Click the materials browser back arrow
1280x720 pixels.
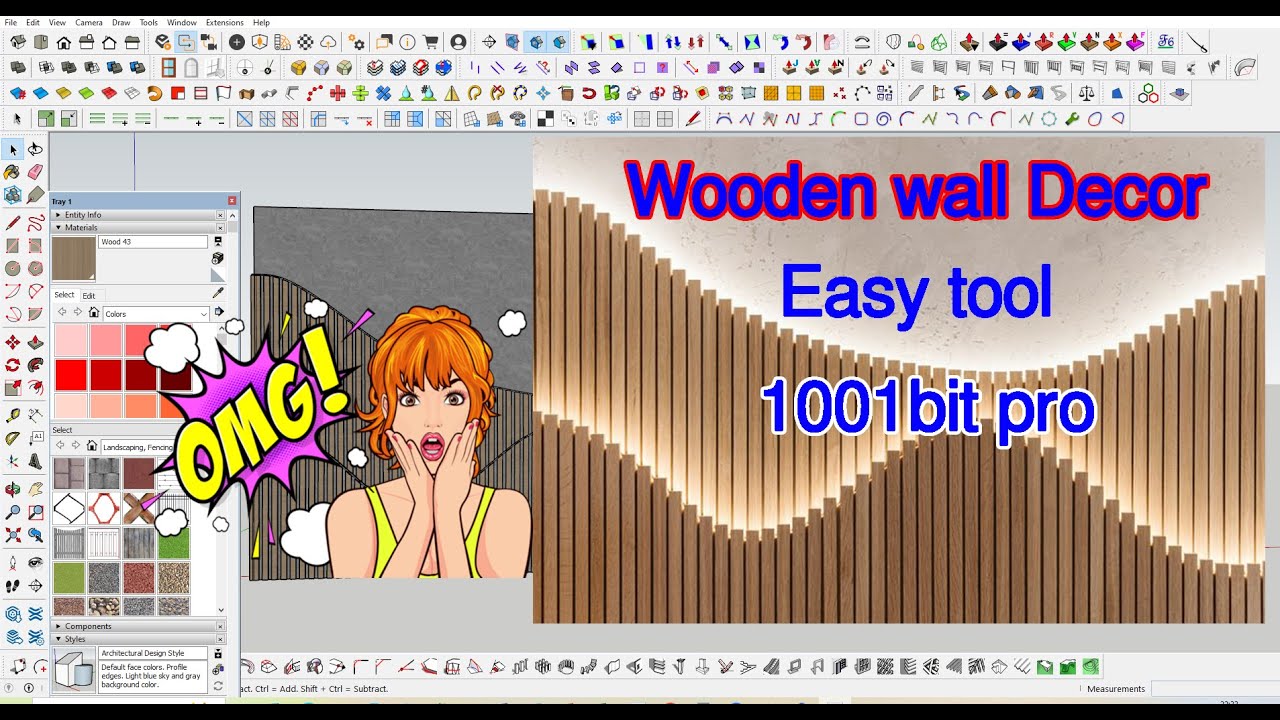pyautogui.click(x=62, y=313)
